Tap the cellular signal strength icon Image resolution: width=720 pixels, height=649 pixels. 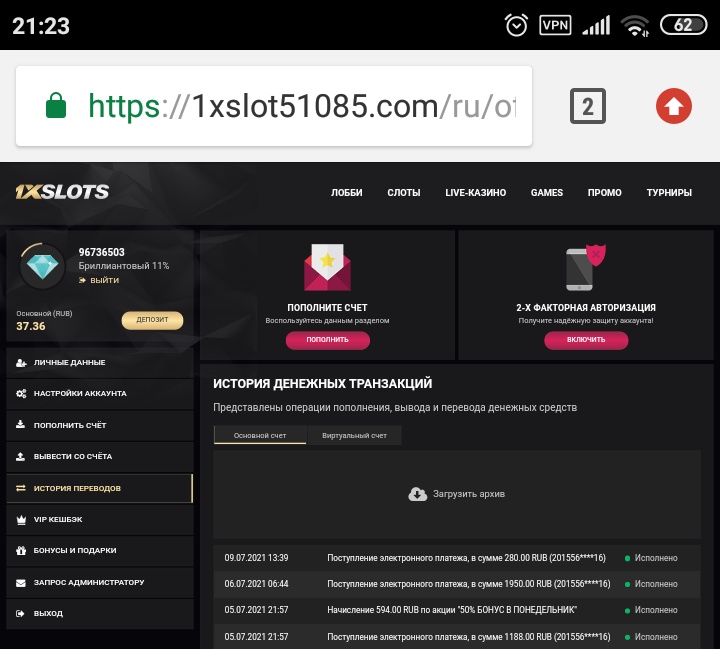coord(596,25)
